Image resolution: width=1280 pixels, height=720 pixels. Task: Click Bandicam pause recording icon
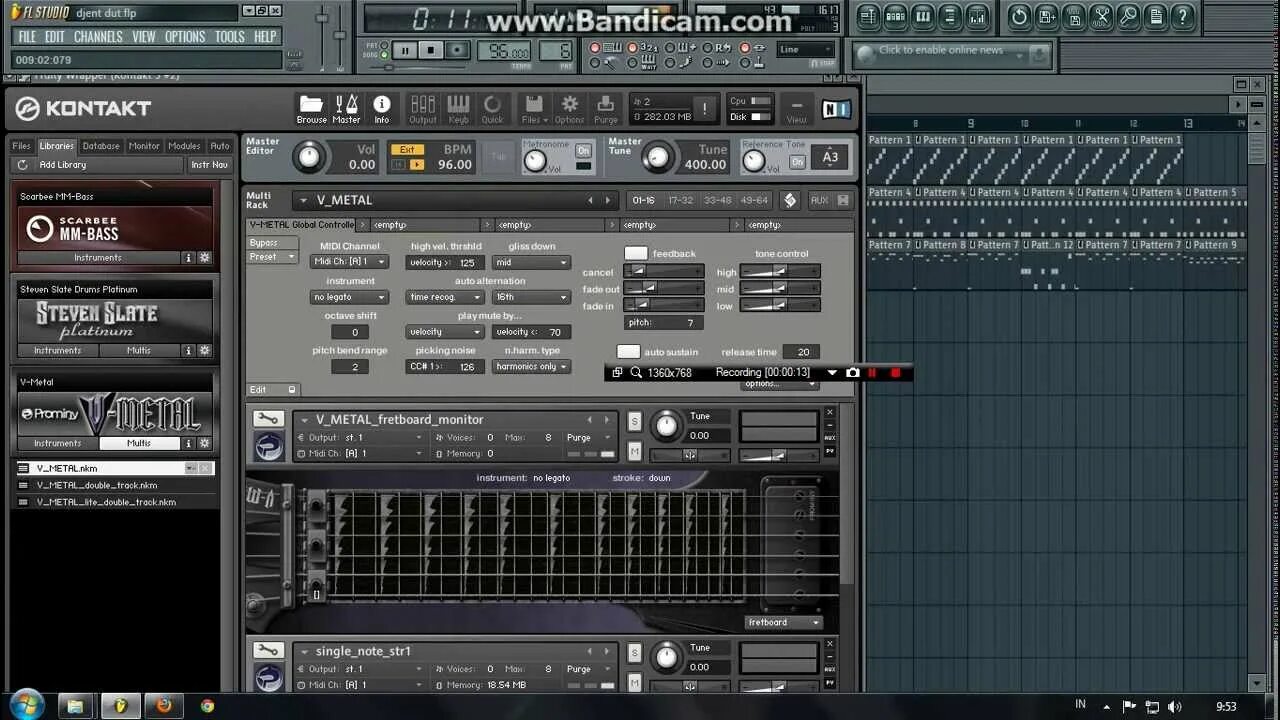873,373
